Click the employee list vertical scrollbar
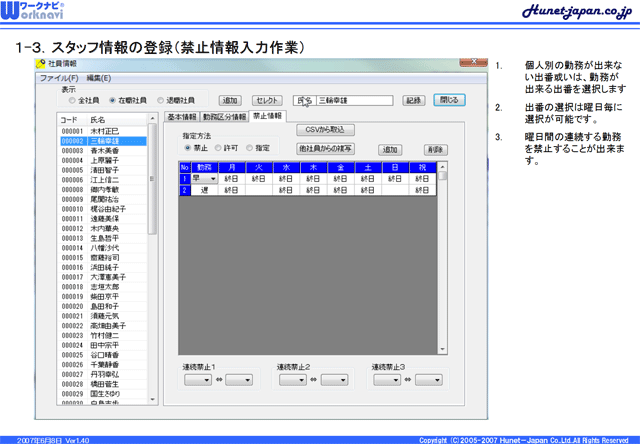 coord(152,260)
